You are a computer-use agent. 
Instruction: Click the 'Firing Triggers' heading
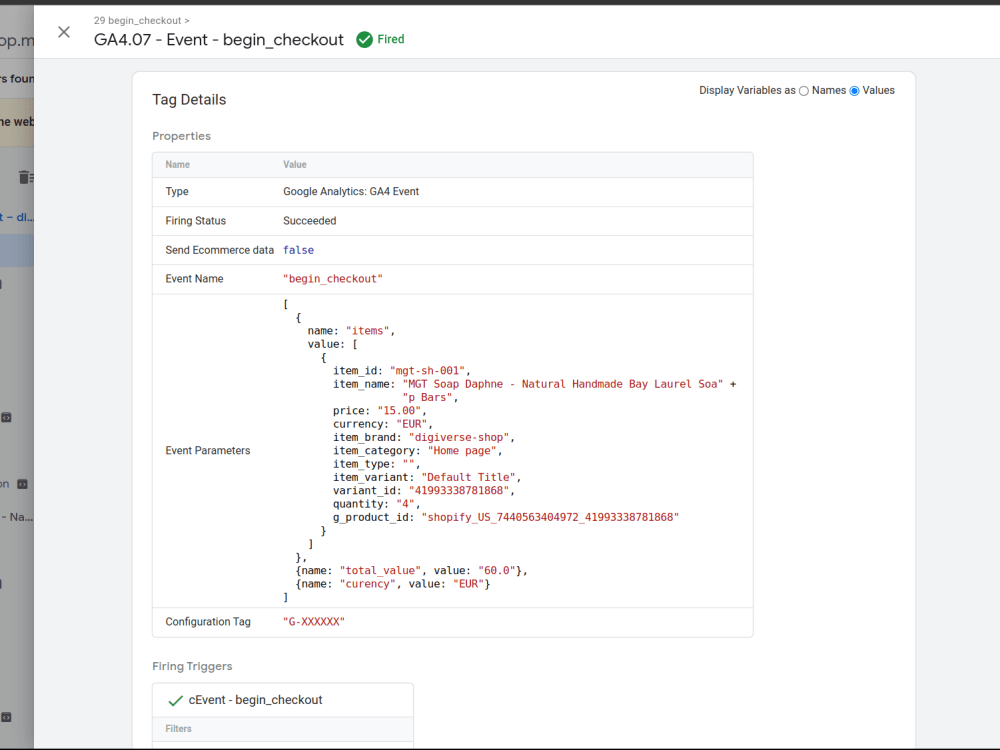click(x=192, y=666)
